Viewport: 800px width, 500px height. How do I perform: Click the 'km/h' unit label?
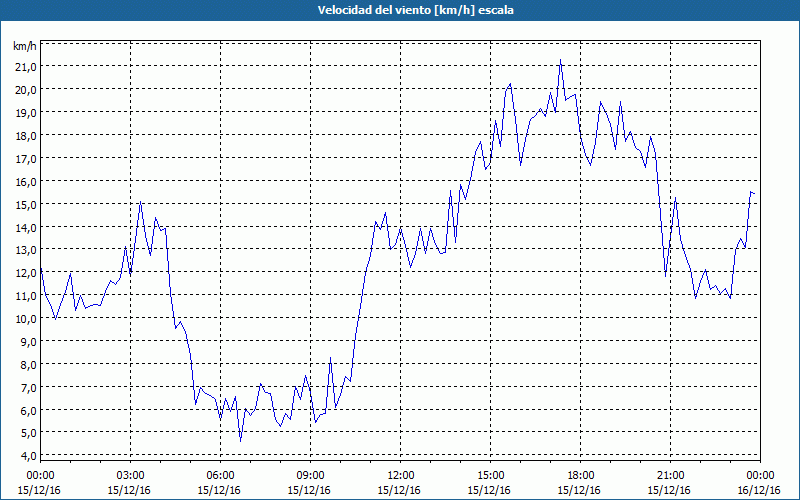click(x=24, y=47)
